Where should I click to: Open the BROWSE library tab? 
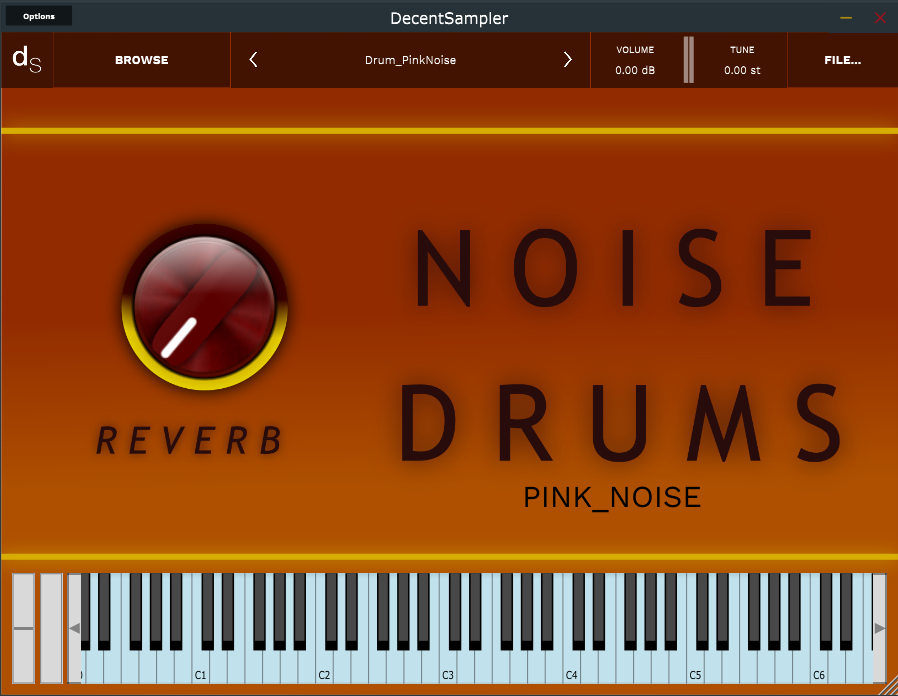(141, 60)
